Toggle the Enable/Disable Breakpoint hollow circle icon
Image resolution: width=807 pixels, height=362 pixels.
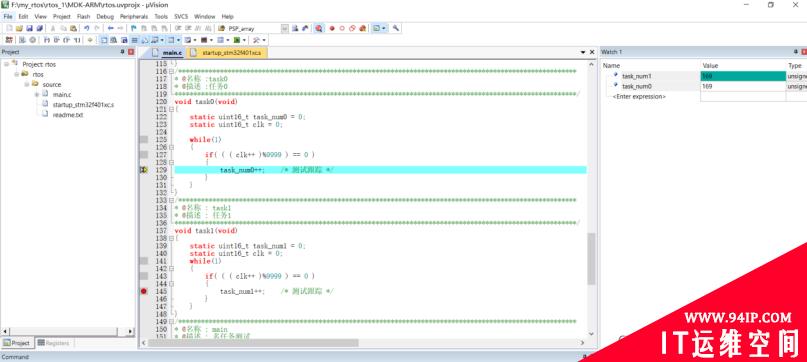[342, 28]
